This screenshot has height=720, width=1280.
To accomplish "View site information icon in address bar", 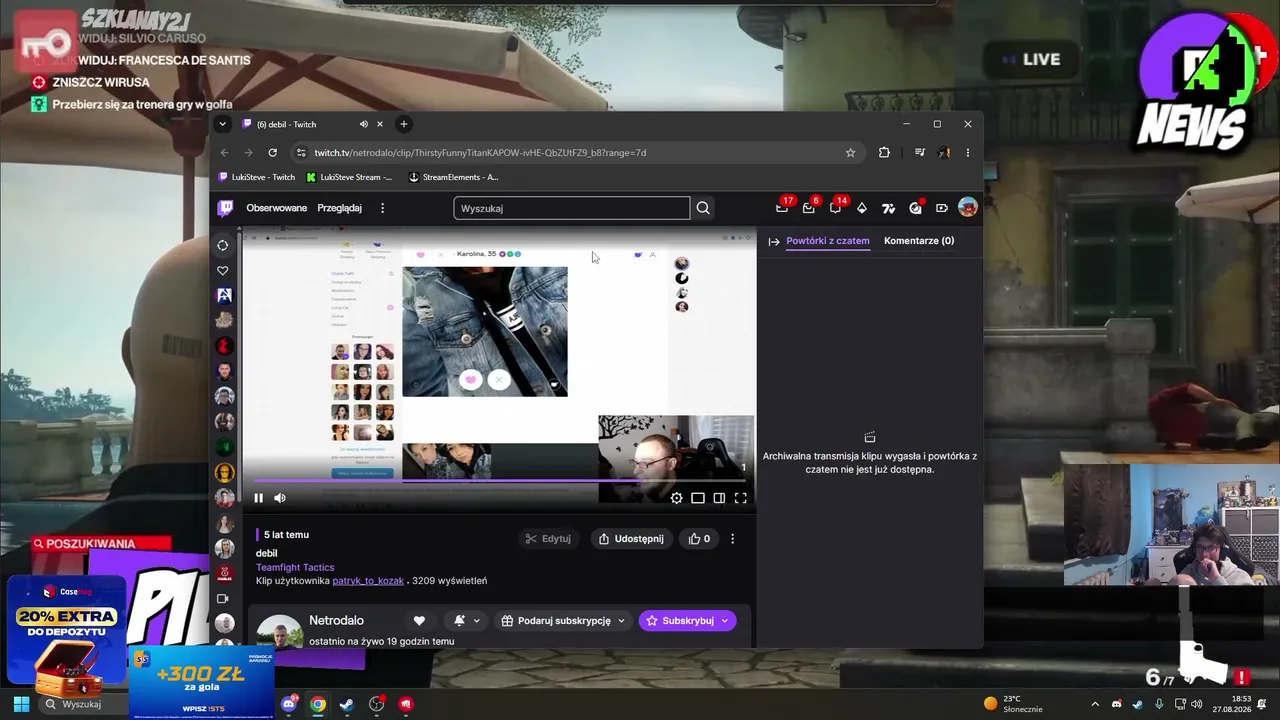I will tap(300, 153).
